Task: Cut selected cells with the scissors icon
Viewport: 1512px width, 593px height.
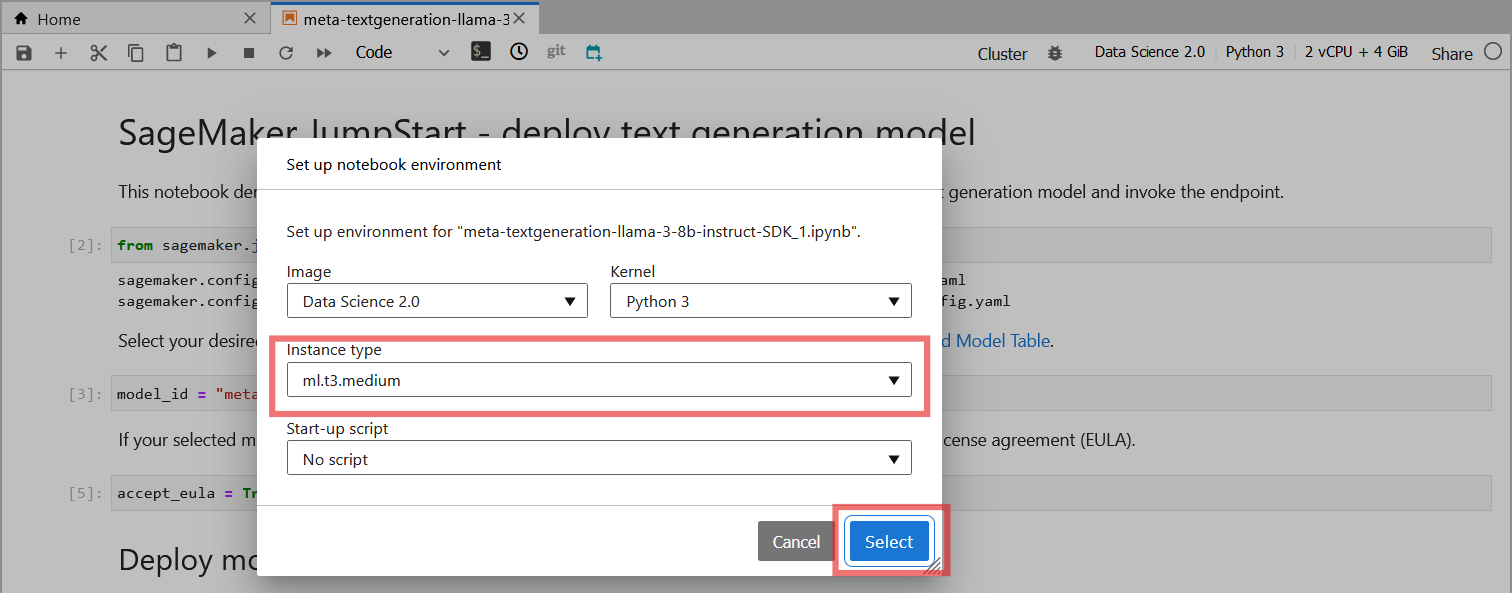Action: 98,53
